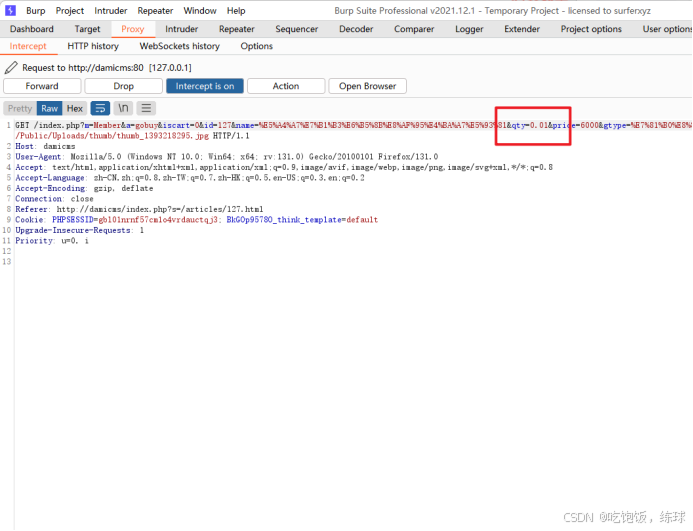The height and width of the screenshot is (531, 693).
Task: Click the qty=0.01 parameter in request
Action: tap(530, 126)
